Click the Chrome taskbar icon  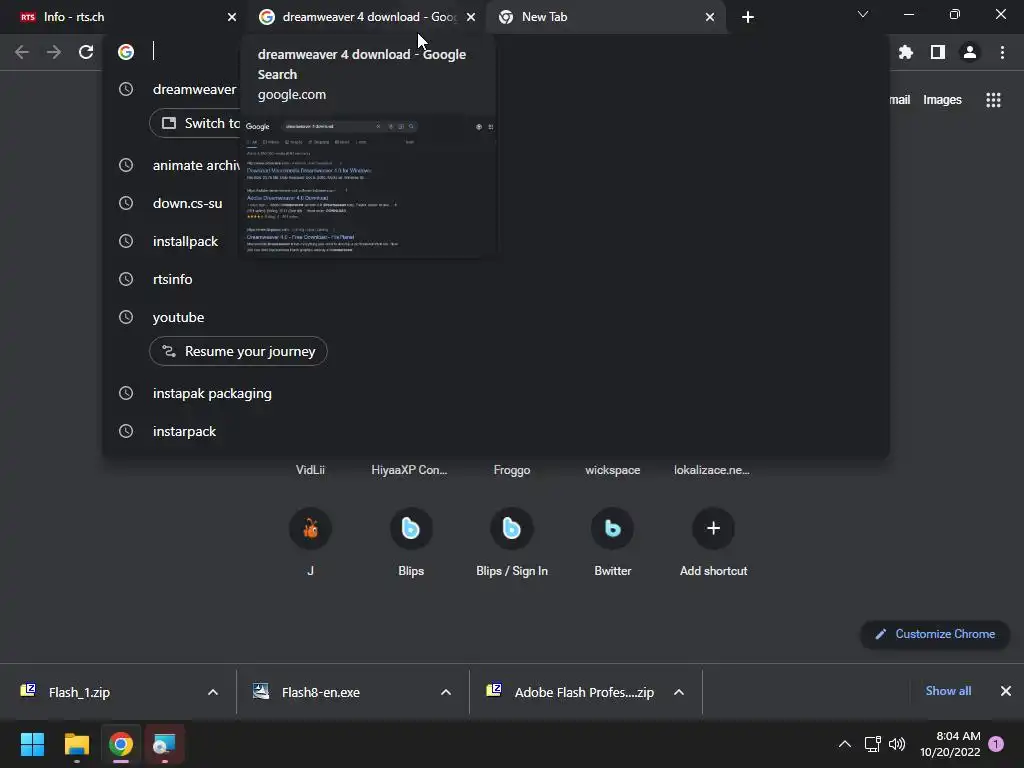(x=121, y=744)
